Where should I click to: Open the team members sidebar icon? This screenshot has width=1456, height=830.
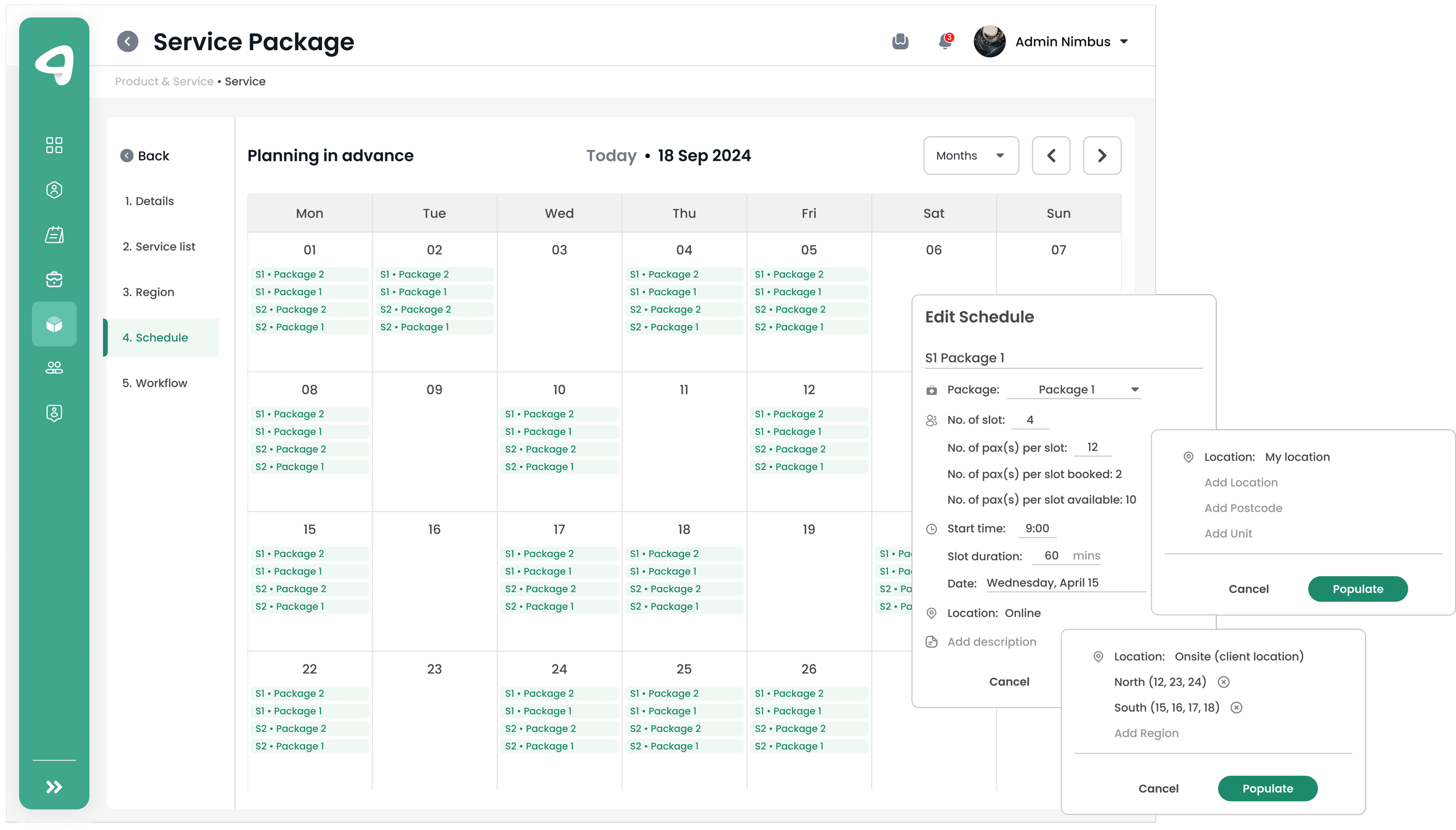[54, 368]
